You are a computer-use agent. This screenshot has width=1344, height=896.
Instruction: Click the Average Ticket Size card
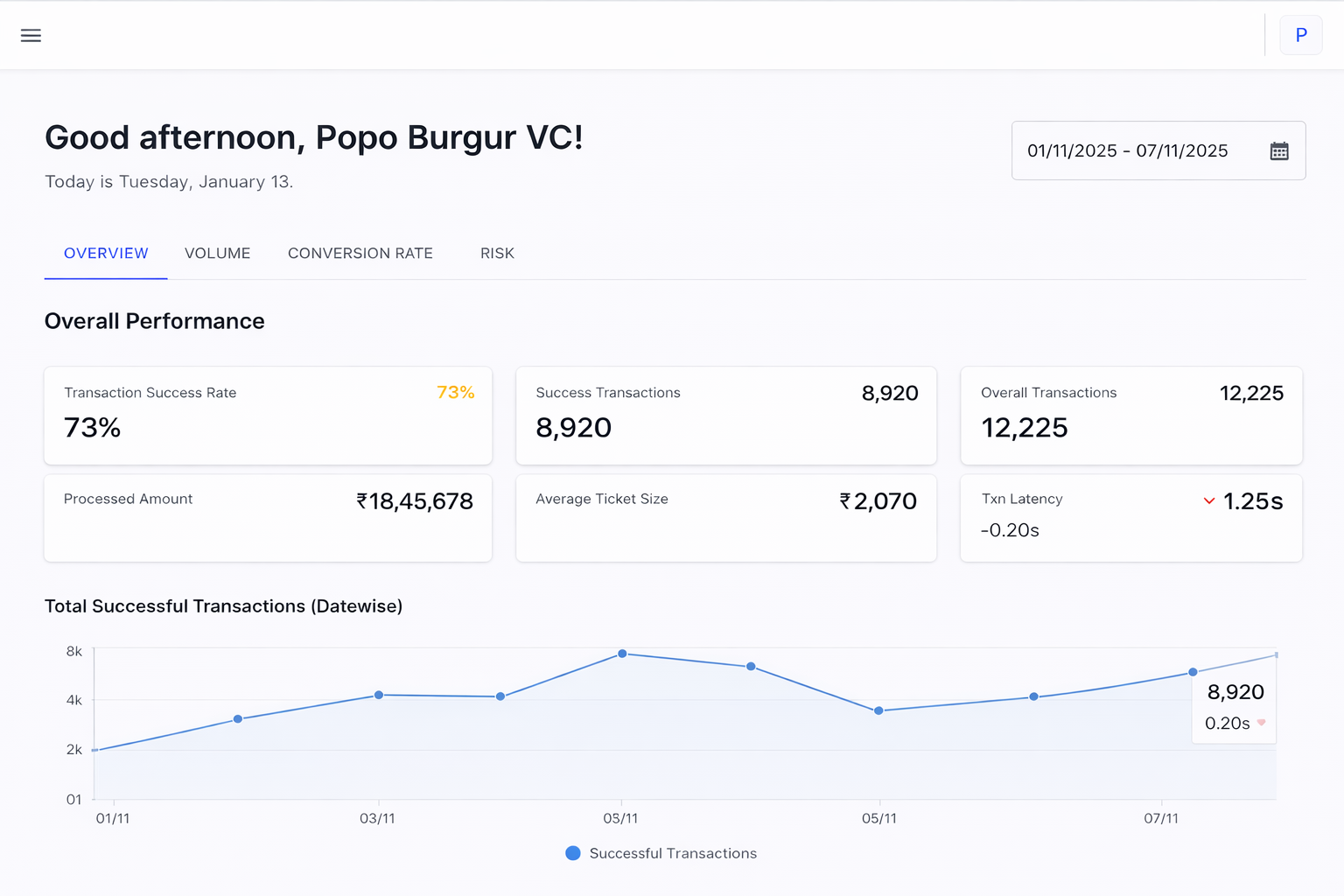pos(726,518)
